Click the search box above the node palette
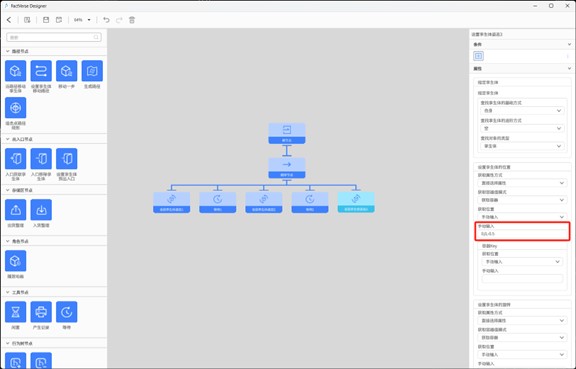This screenshot has height=369, width=576. [x=54, y=37]
